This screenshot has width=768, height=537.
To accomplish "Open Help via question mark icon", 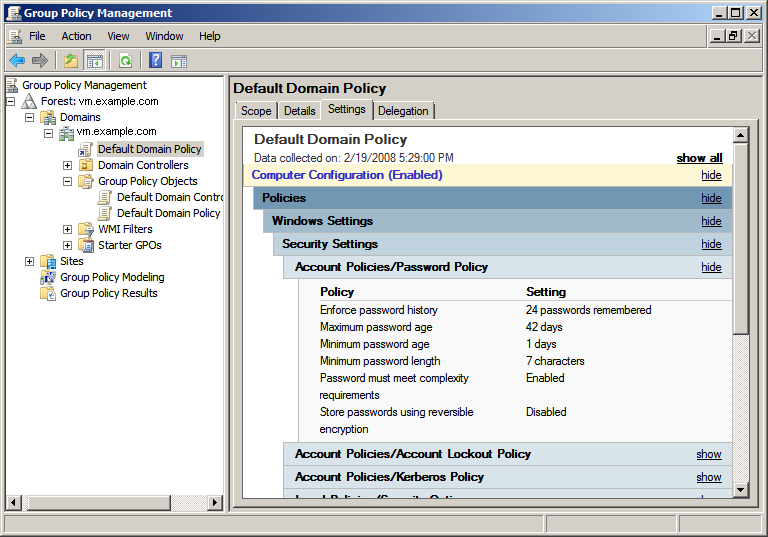I will 156,61.
